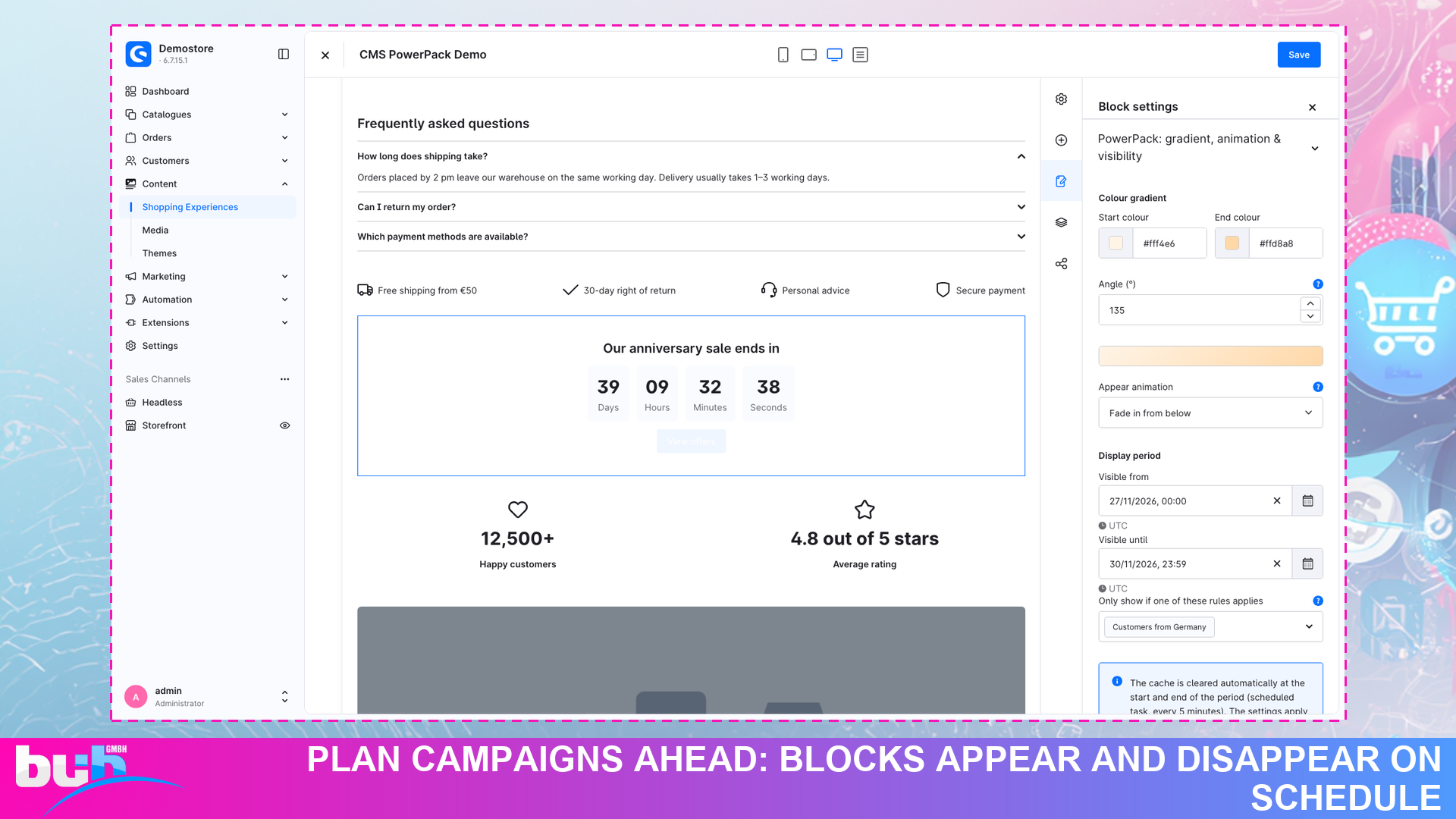The height and width of the screenshot is (819, 1456).
Task: Open the admin user menu
Action: (x=207, y=697)
